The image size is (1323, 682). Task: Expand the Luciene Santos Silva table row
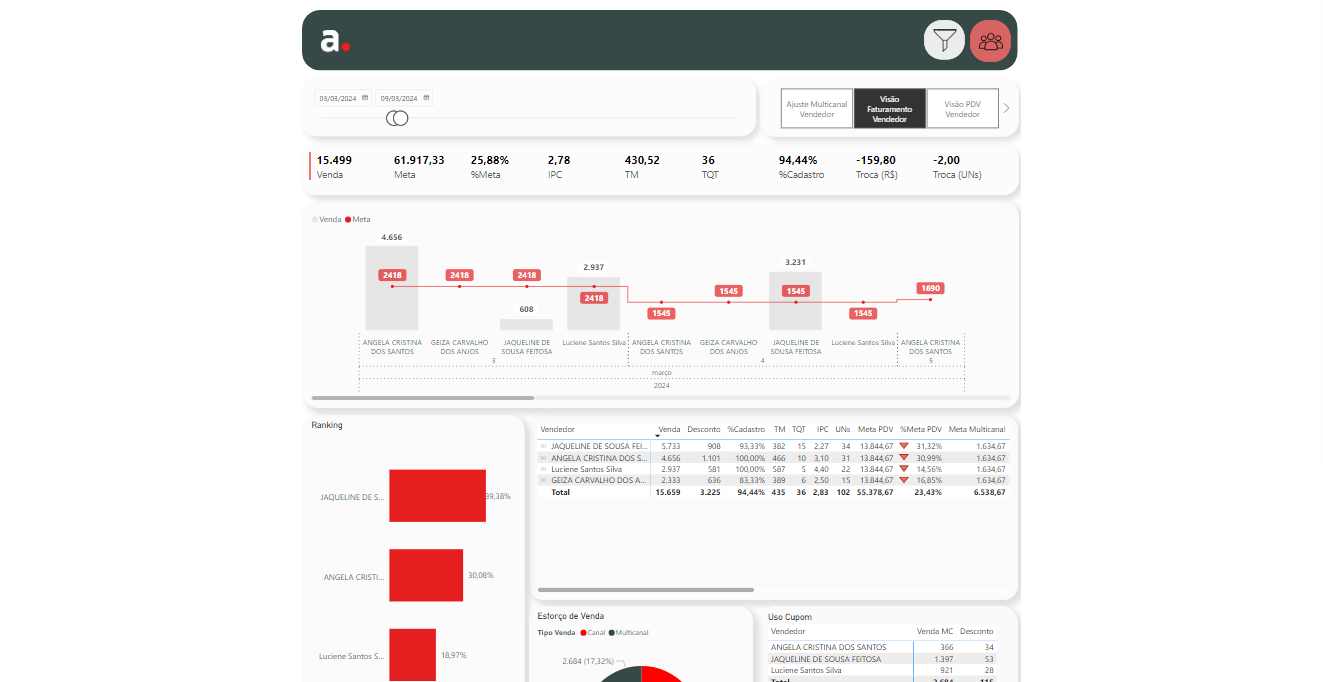click(x=543, y=469)
